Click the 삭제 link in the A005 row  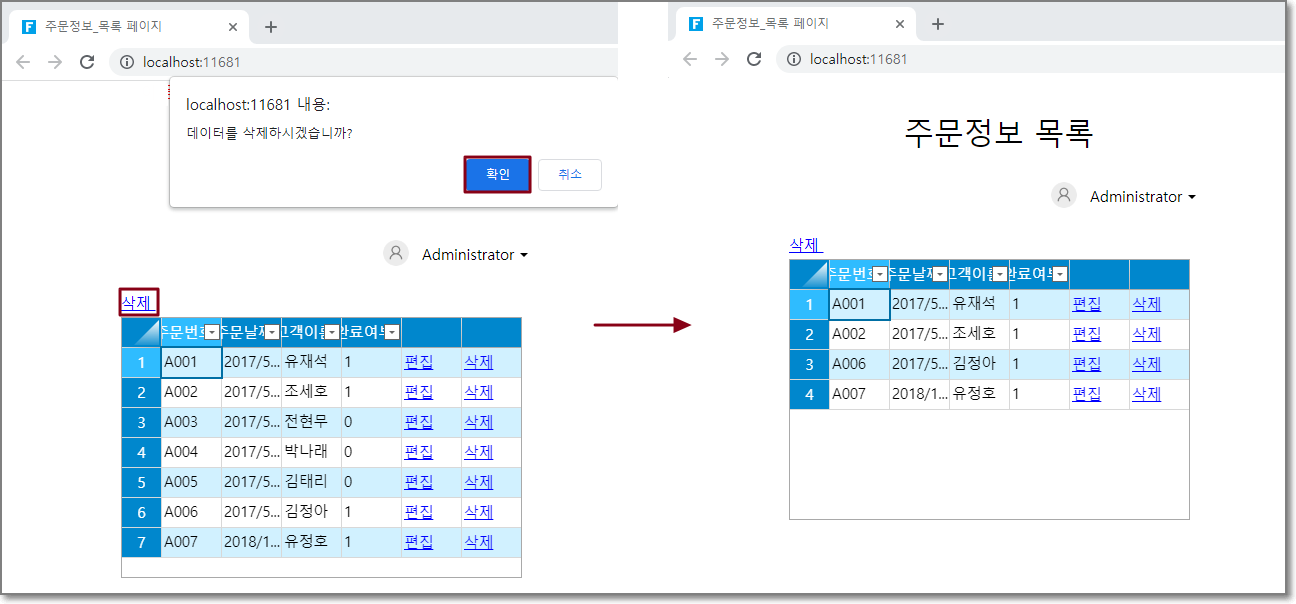(x=478, y=482)
